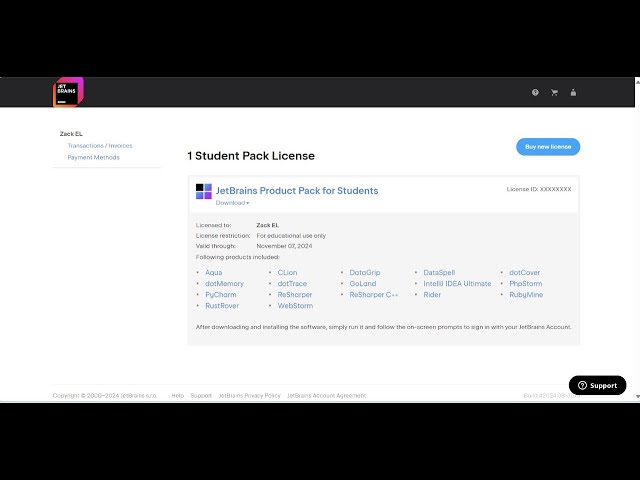The image size is (640, 480).
Task: Click the footer Help link
Action: point(178,396)
